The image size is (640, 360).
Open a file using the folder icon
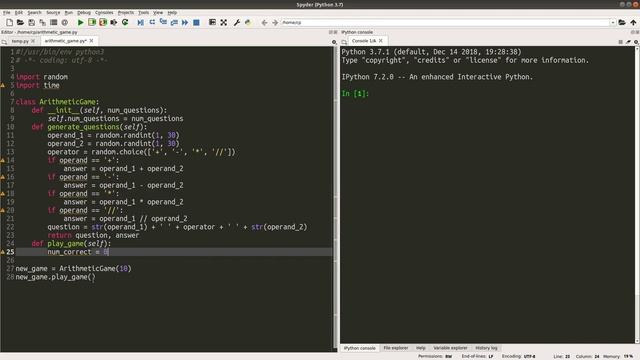point(20,22)
